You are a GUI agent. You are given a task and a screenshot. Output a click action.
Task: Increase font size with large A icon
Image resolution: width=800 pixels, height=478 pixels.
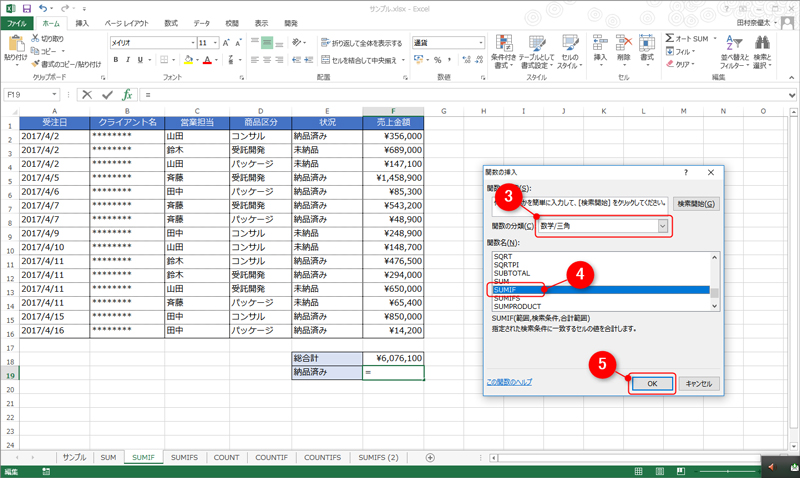(x=226, y=43)
